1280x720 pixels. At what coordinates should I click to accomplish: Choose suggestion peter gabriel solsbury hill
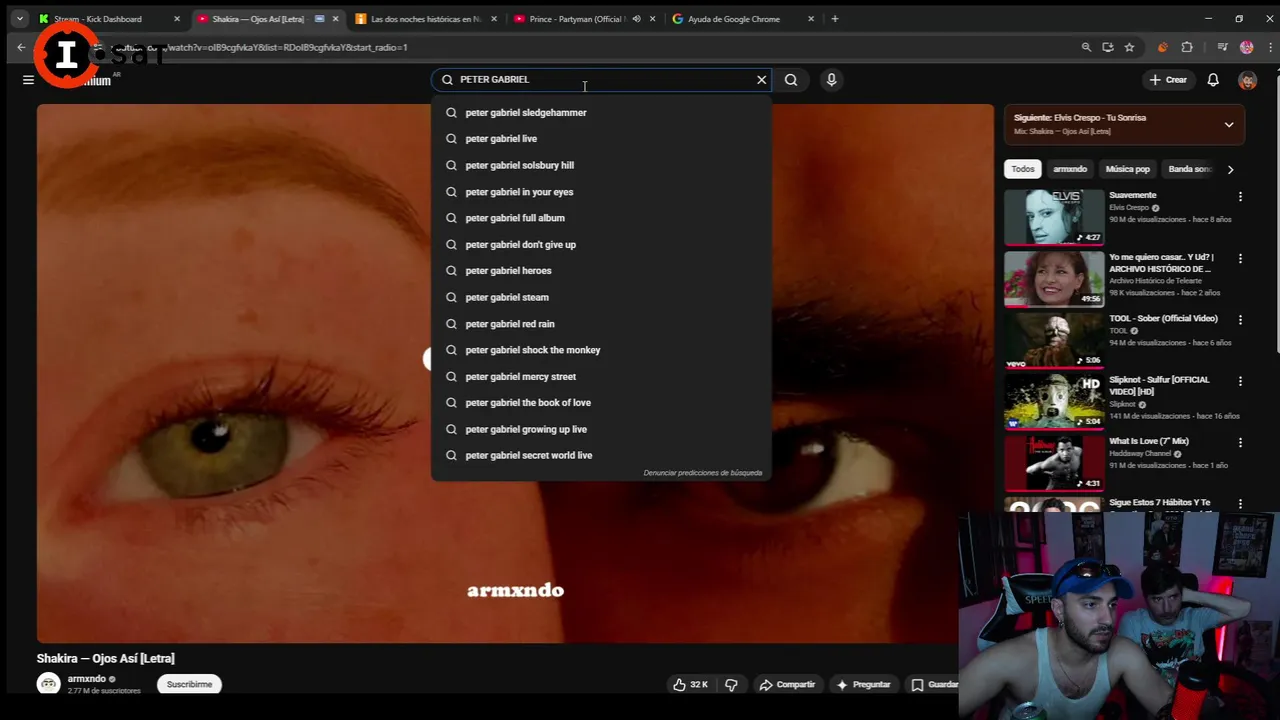click(601, 165)
